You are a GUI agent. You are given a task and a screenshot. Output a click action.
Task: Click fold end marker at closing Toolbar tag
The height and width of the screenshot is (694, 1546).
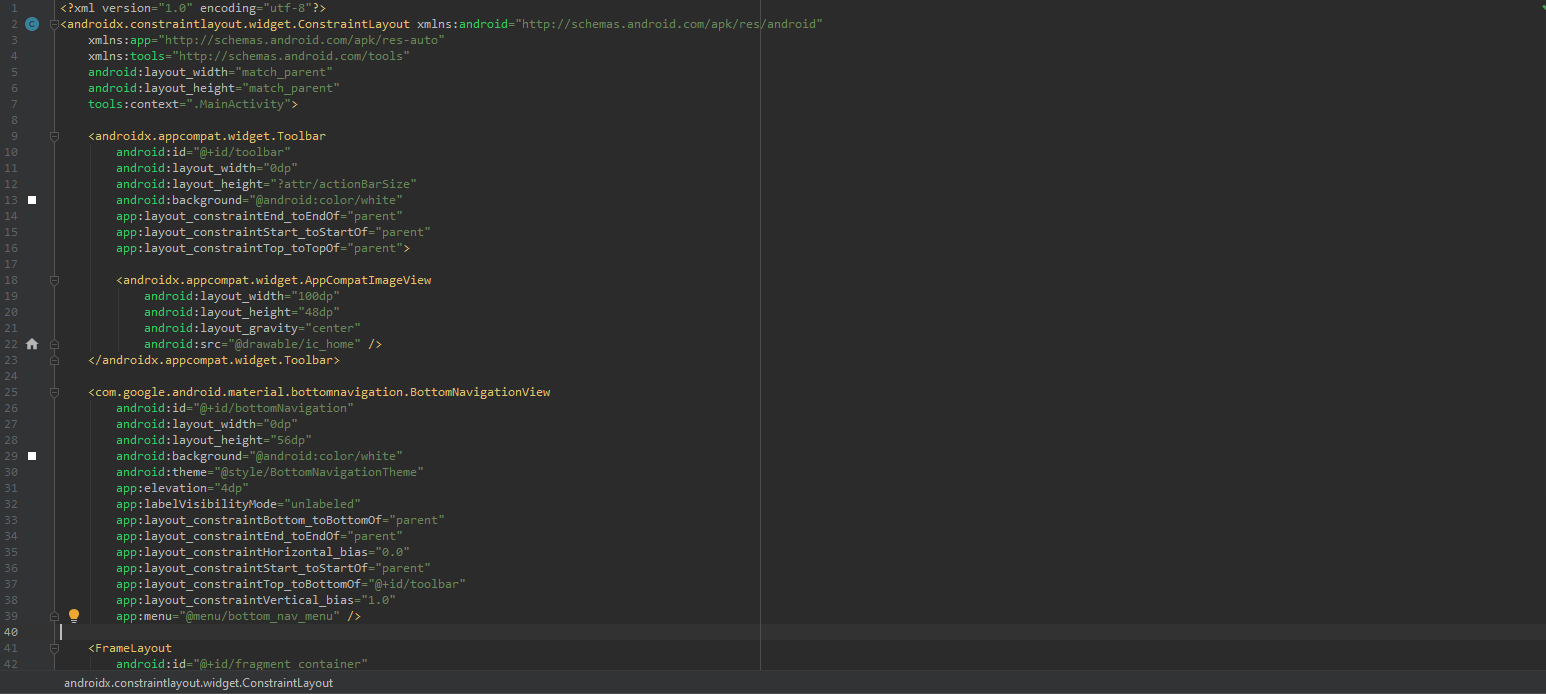tap(55, 360)
